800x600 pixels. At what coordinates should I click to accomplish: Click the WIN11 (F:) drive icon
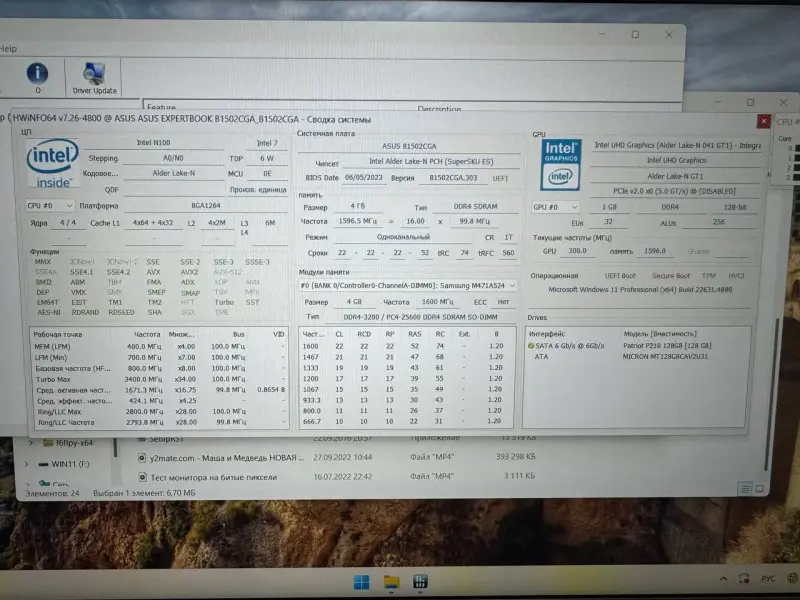pos(43,464)
